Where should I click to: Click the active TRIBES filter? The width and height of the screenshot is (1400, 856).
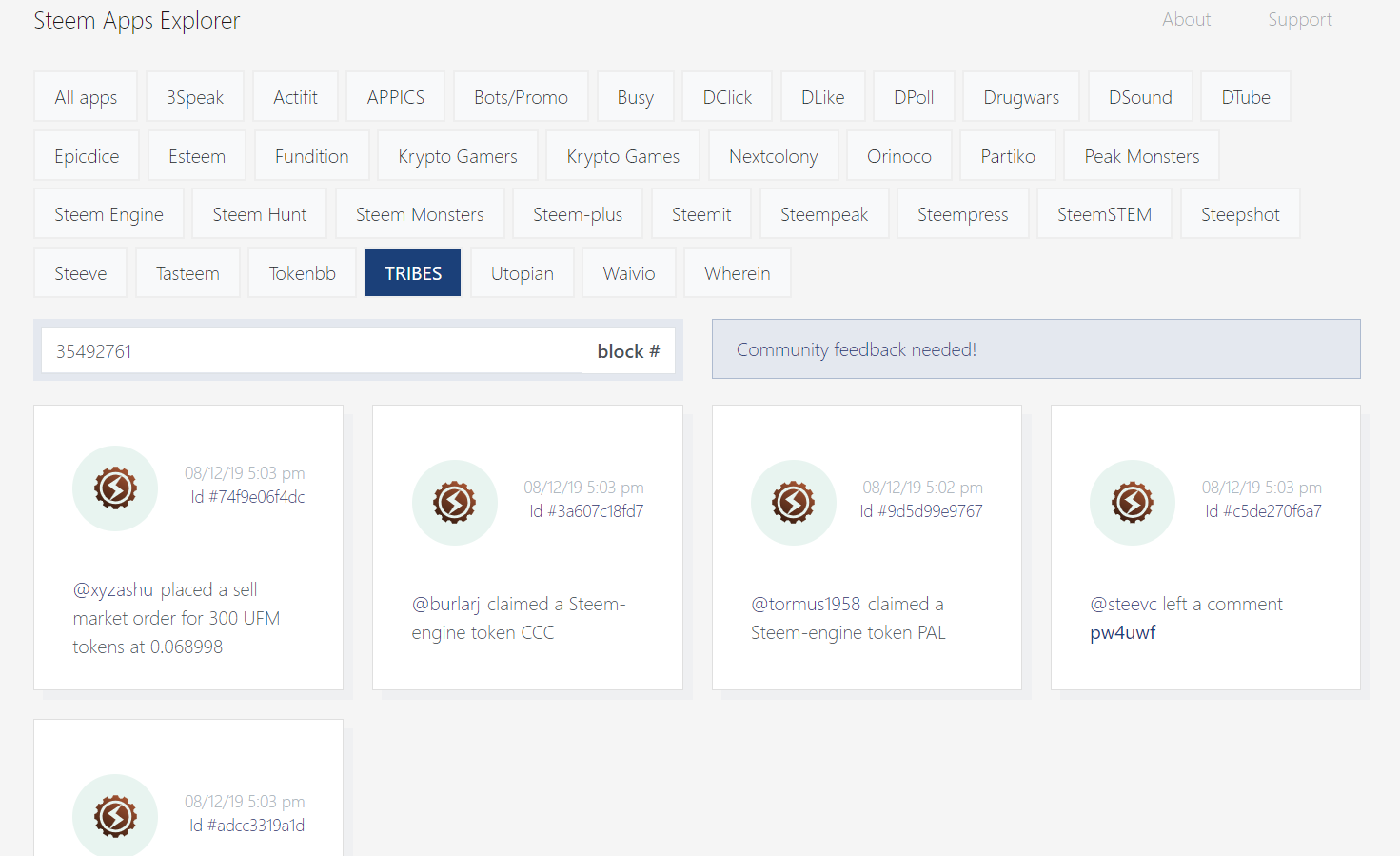pos(413,273)
